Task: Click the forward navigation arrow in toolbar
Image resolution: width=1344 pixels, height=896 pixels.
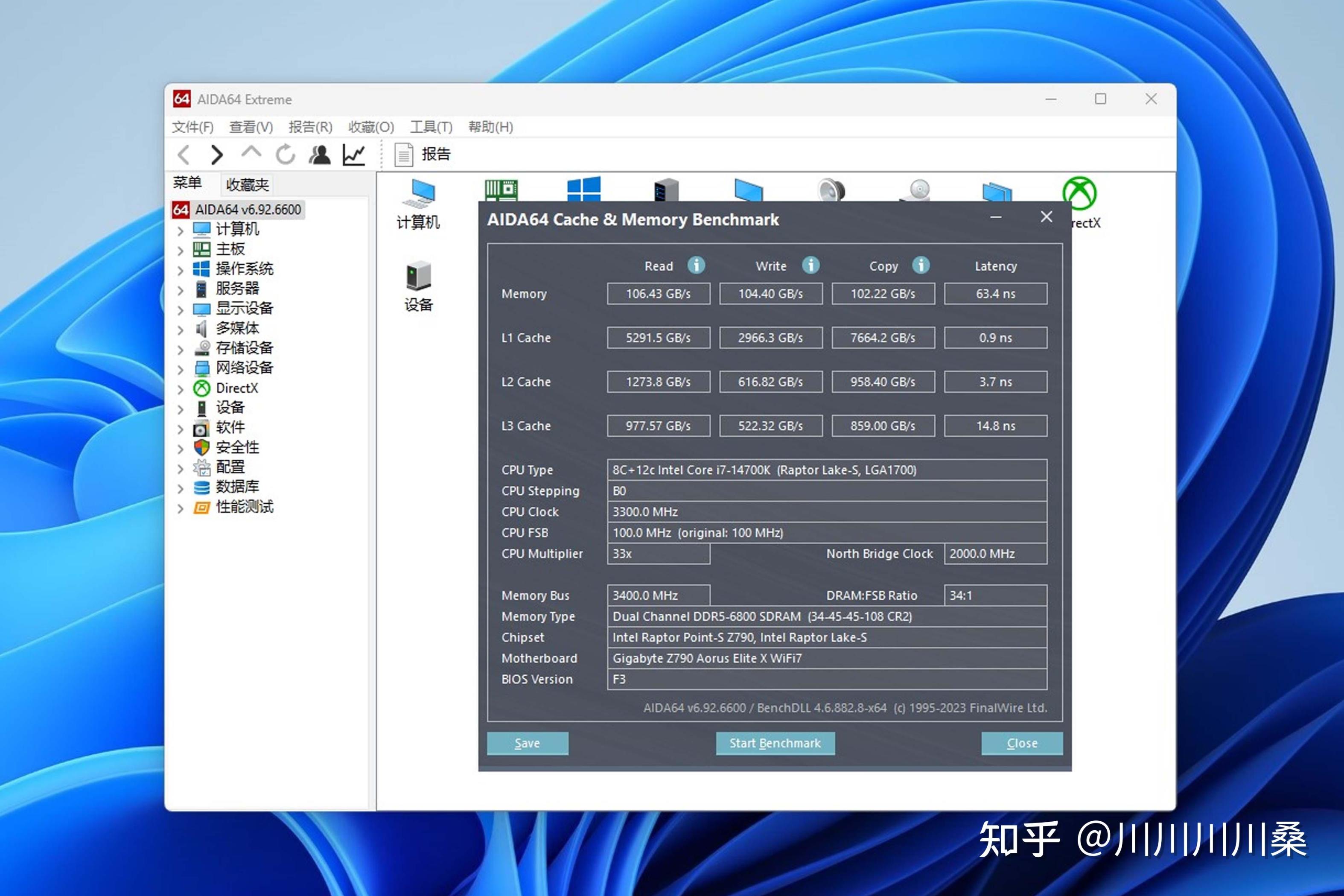Action: click(x=216, y=154)
